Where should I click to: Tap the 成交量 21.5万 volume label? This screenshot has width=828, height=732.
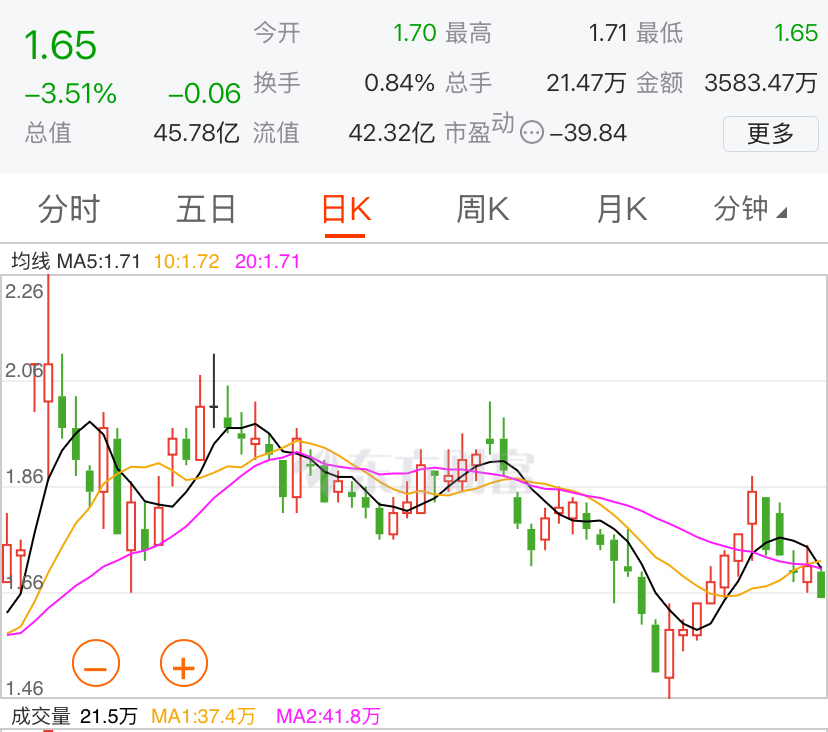click(74, 717)
